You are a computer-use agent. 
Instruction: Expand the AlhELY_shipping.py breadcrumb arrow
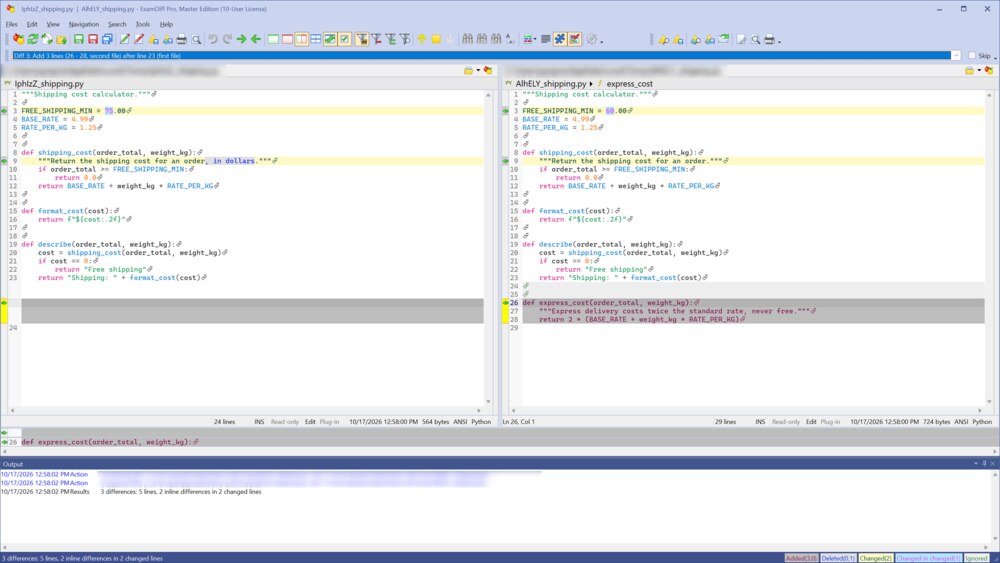click(591, 84)
